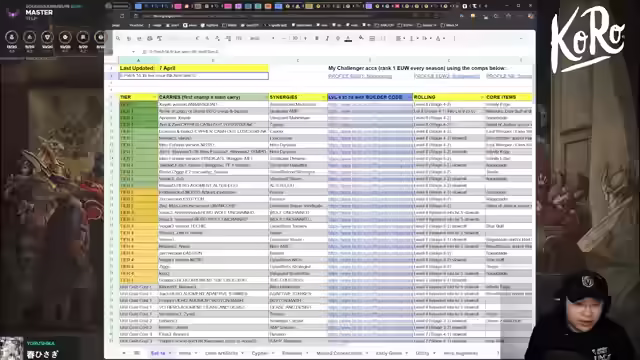Open text rotation dropdown
640x360 pixels.
click(x=440, y=38)
